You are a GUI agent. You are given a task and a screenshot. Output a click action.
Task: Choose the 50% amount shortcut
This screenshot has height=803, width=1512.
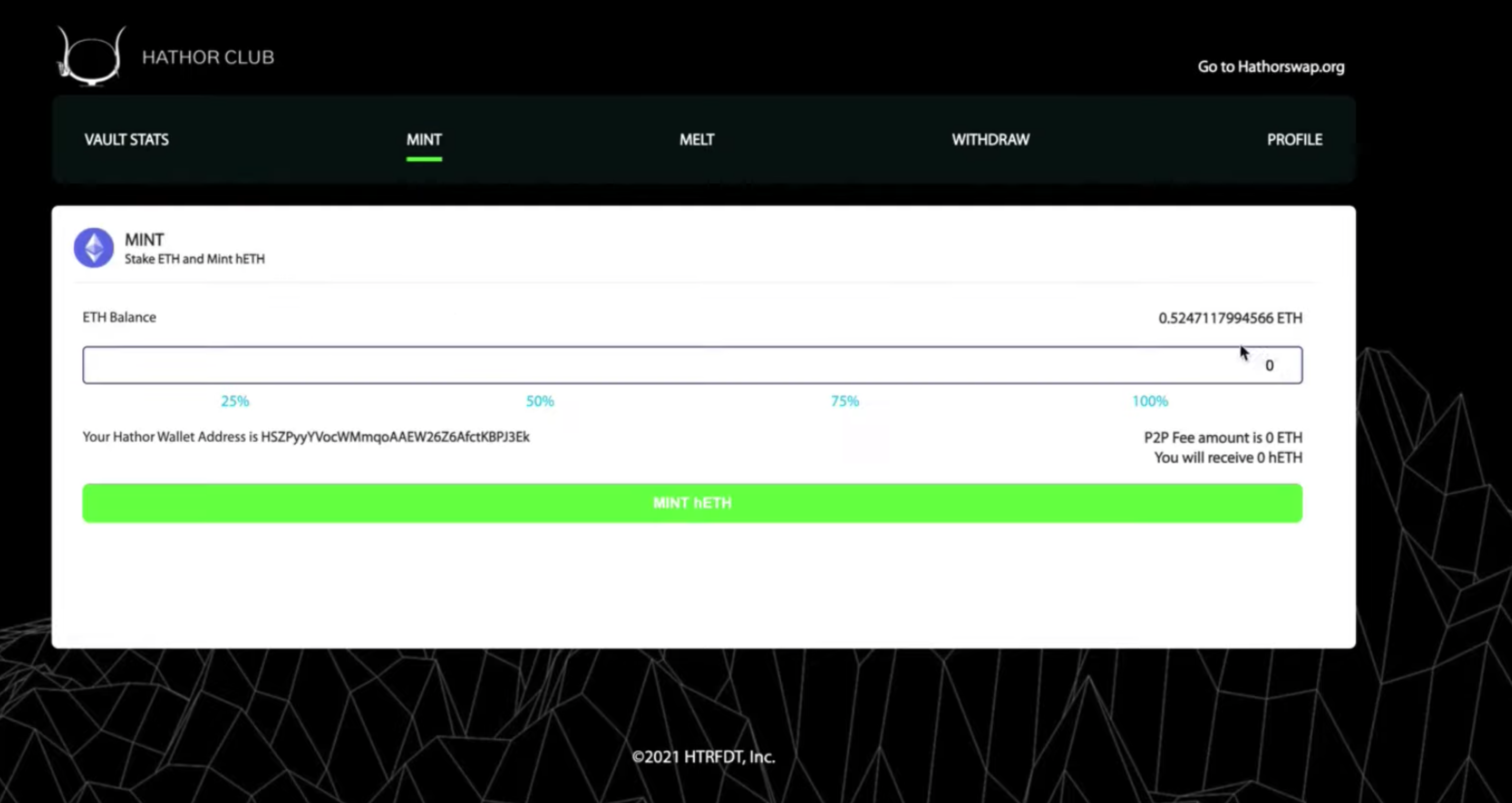pos(540,401)
